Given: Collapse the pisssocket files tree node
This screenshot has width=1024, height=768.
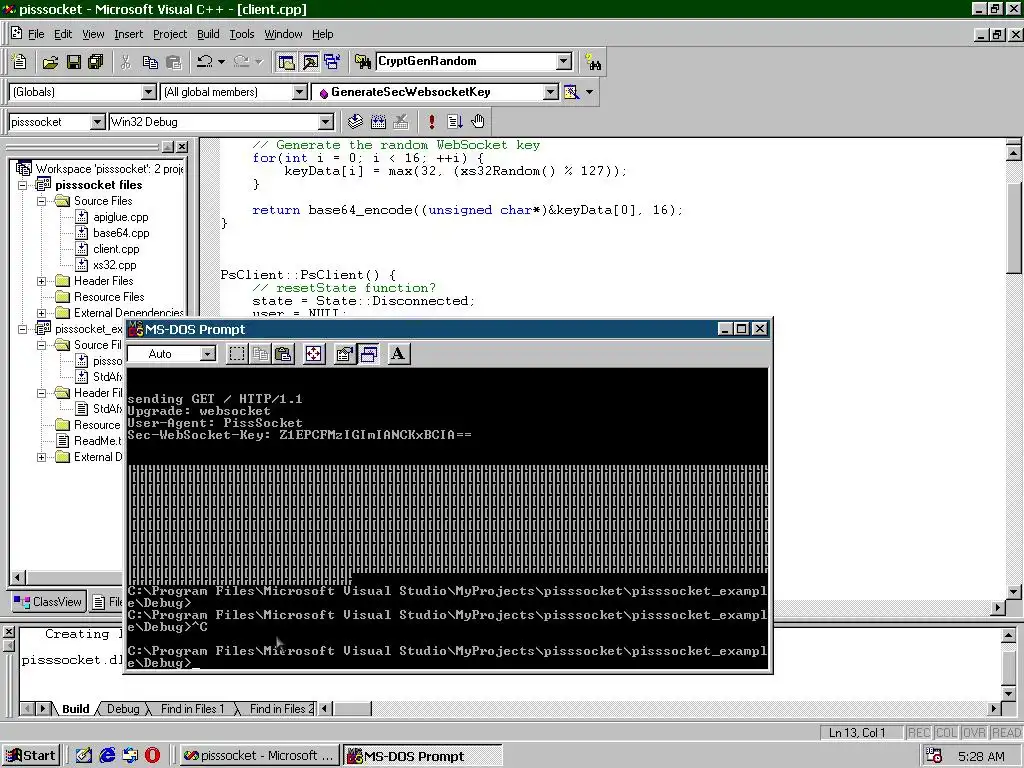Looking at the screenshot, I should click(x=23, y=185).
